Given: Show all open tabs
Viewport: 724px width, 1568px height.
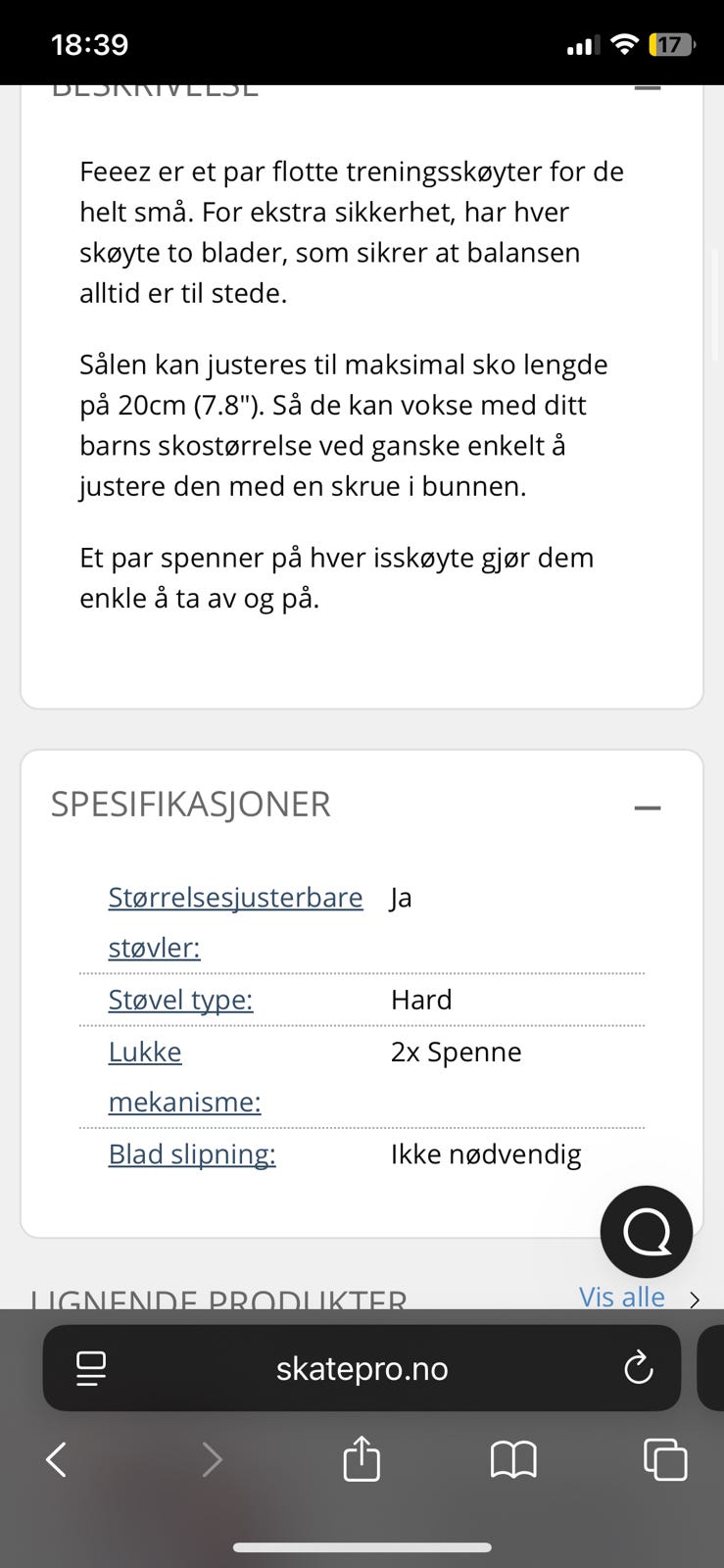Looking at the screenshot, I should coord(665,1459).
